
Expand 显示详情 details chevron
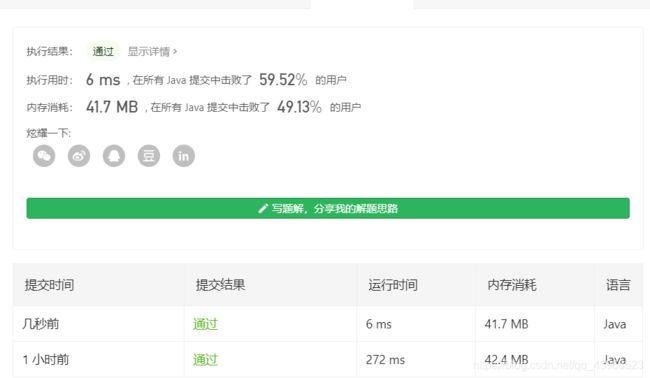[175, 51]
